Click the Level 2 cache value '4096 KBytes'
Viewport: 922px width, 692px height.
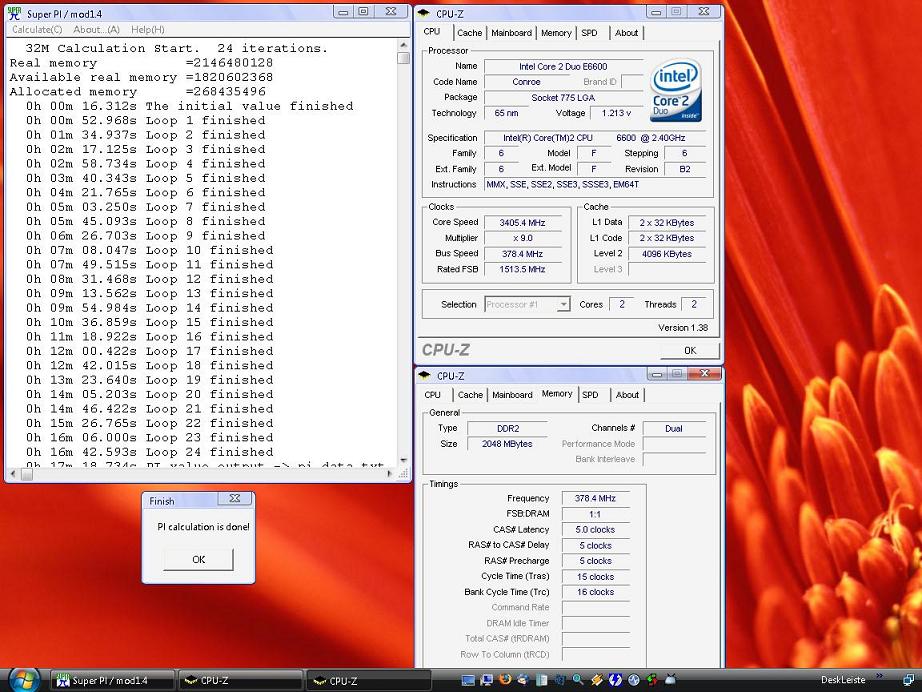click(x=667, y=254)
